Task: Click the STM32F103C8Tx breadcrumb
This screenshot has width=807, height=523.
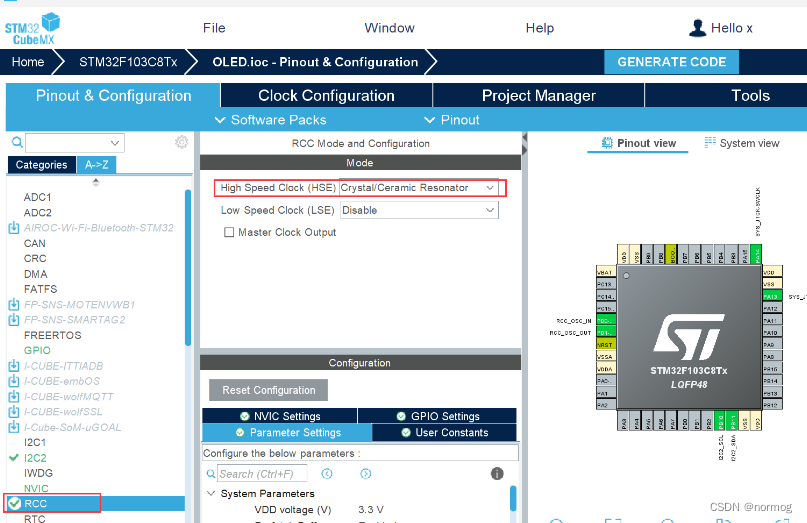Action: point(128,62)
